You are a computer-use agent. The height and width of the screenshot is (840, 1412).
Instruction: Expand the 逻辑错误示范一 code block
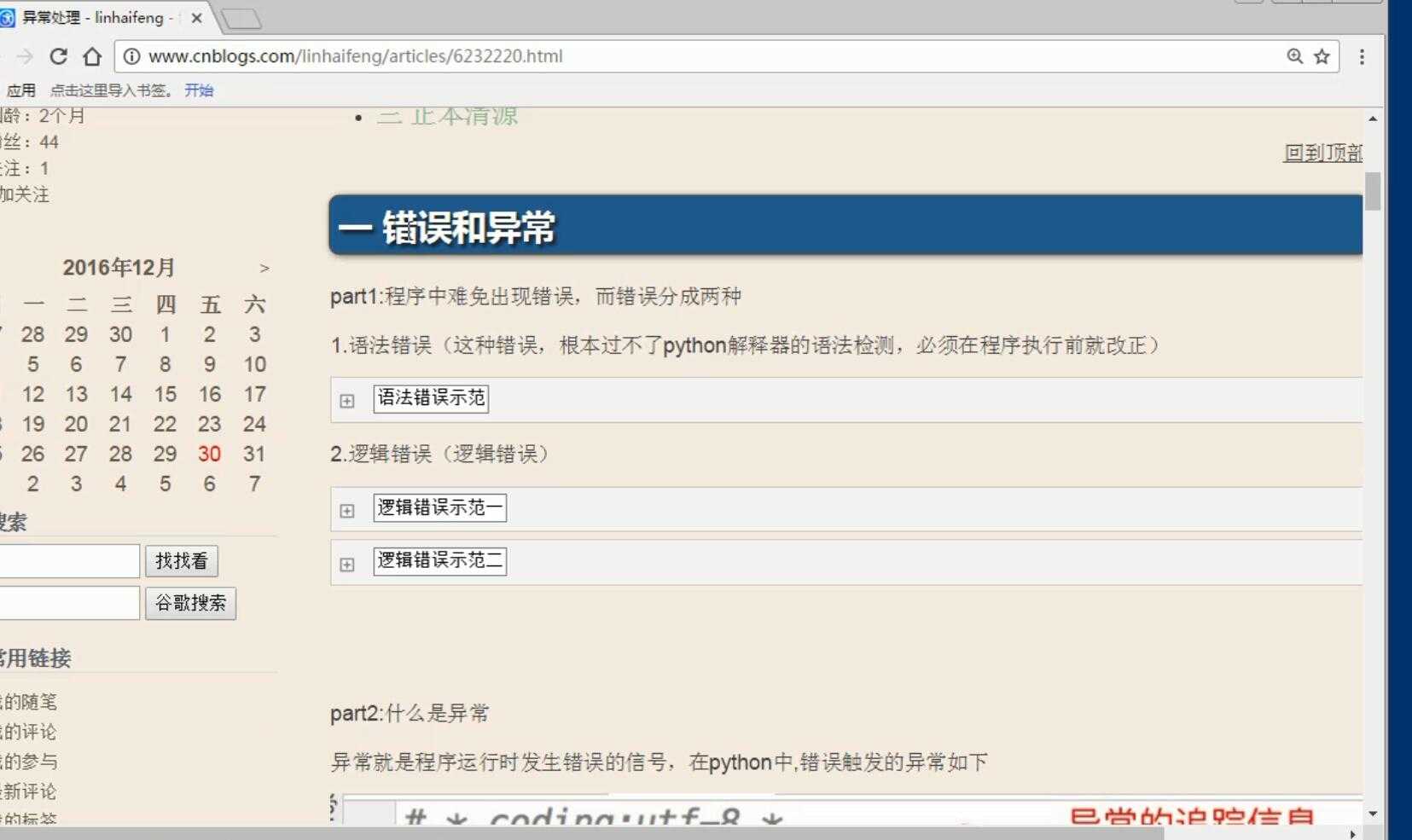point(346,510)
